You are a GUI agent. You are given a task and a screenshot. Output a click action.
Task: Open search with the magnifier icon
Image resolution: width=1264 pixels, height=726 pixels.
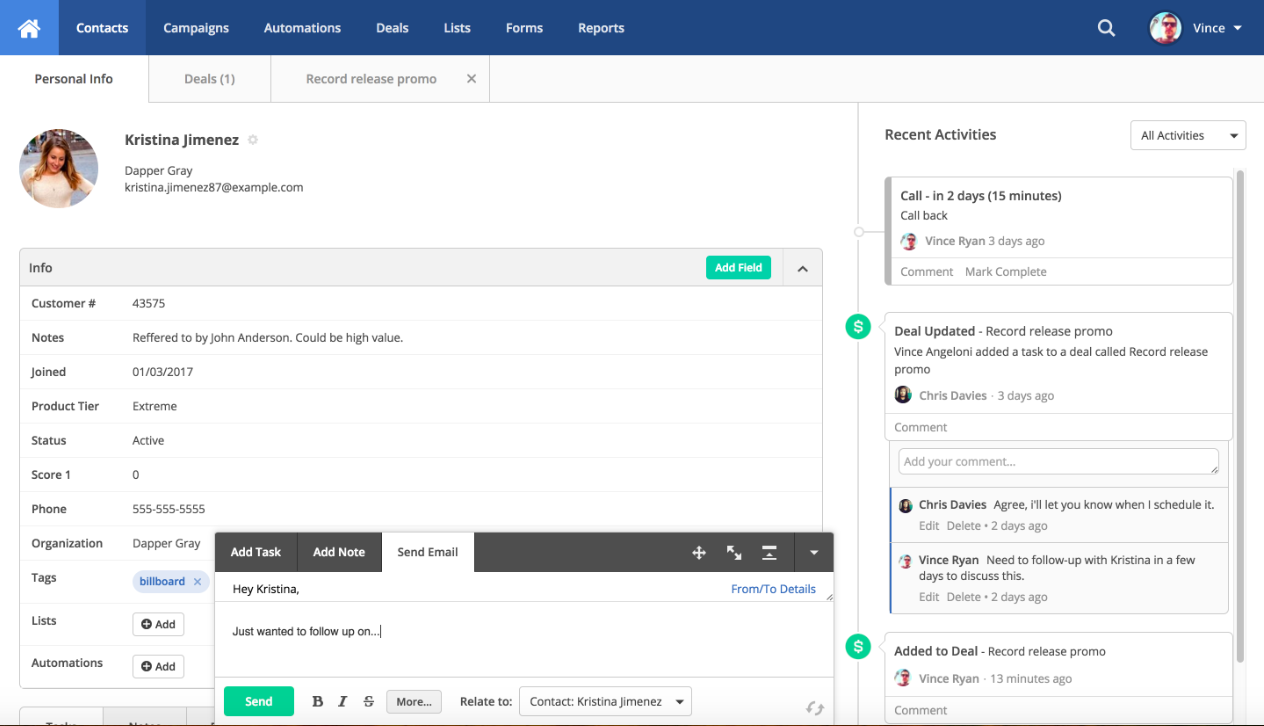point(1106,28)
